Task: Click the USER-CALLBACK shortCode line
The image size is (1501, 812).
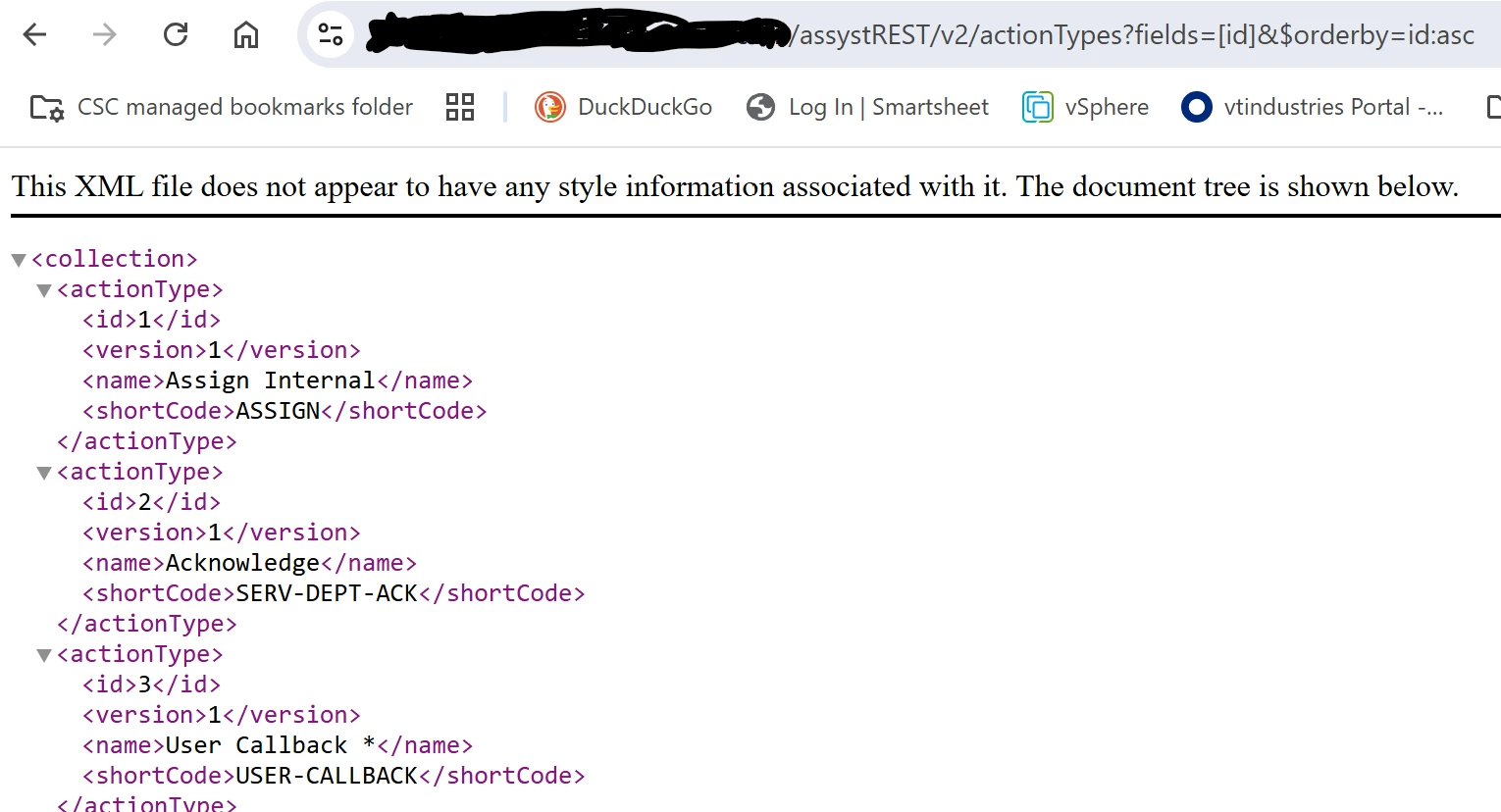Action: [334, 776]
